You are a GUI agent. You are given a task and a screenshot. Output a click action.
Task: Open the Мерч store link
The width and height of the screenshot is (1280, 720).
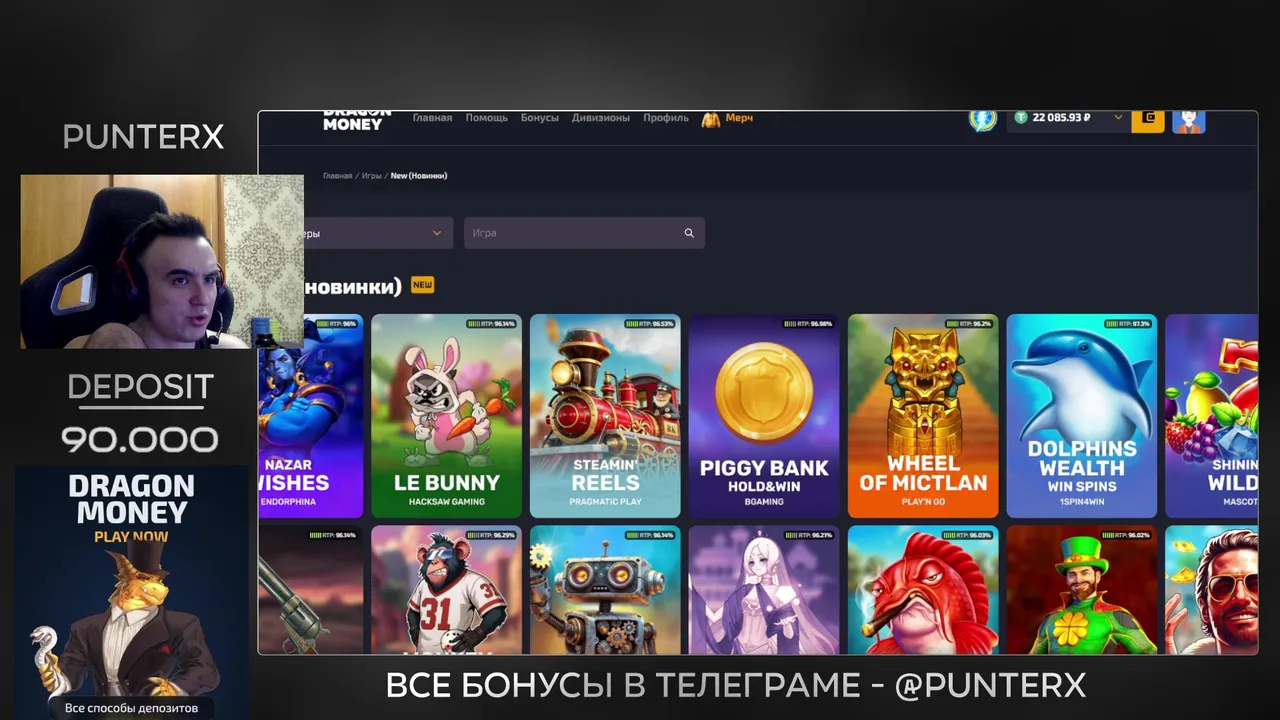click(739, 118)
